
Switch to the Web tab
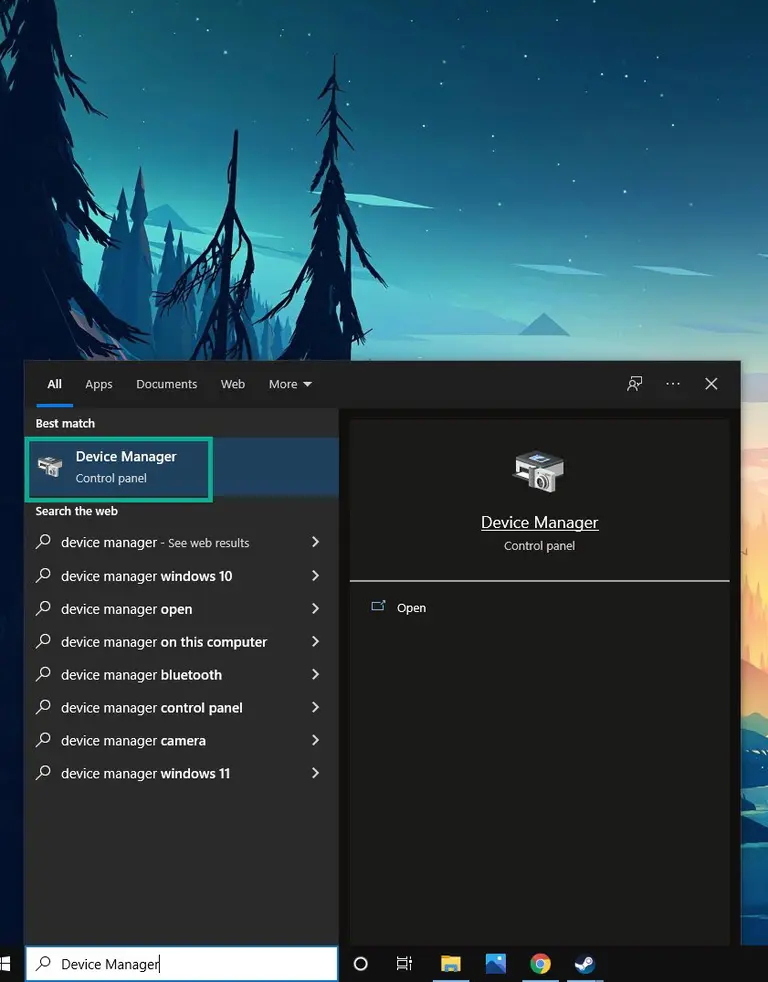tap(232, 384)
